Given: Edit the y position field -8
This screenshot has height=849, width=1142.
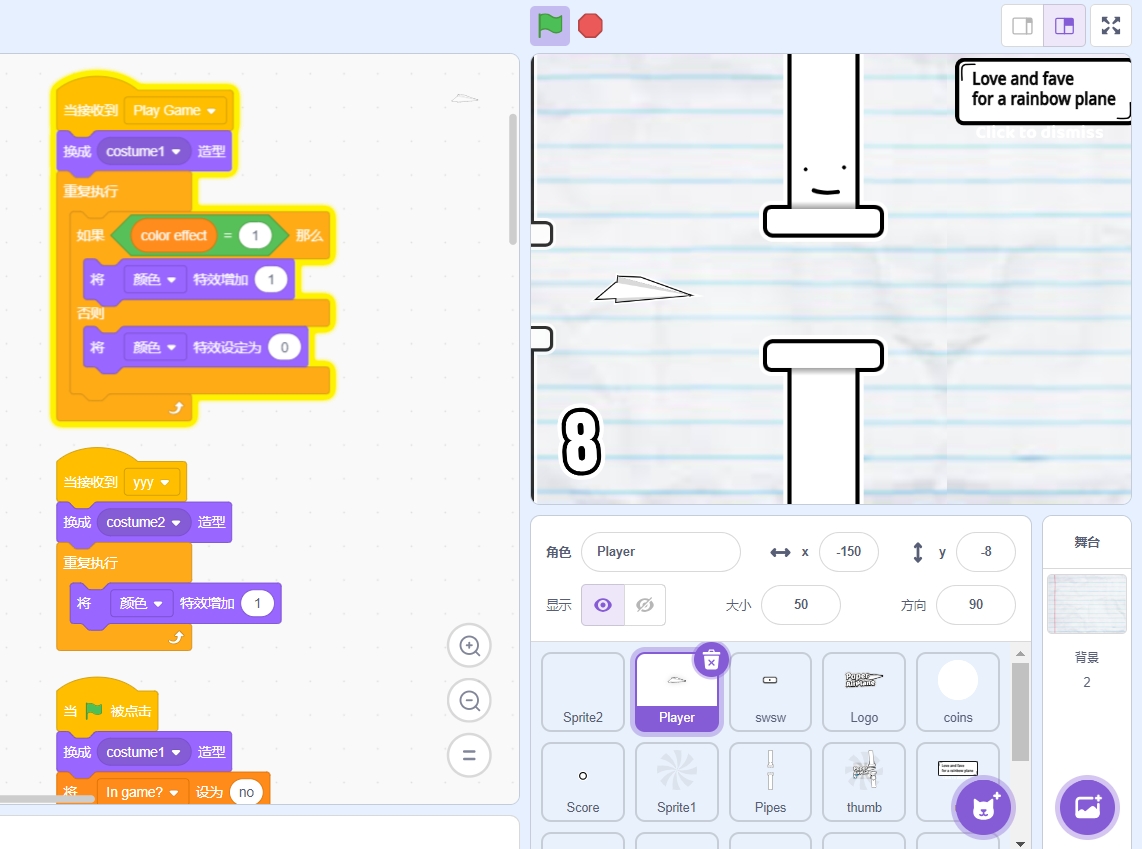Looking at the screenshot, I should 985,552.
